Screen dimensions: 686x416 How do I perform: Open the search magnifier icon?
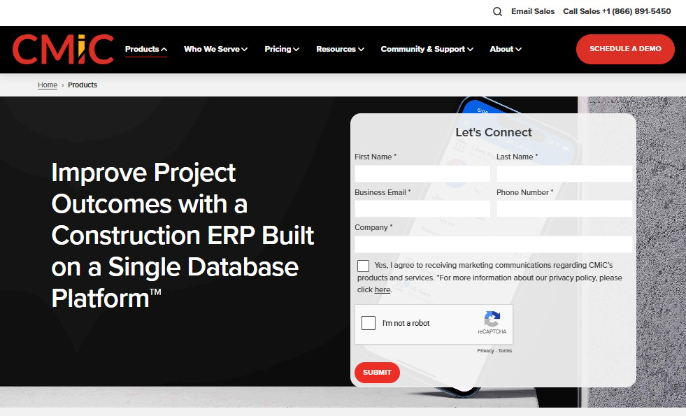[x=497, y=11]
